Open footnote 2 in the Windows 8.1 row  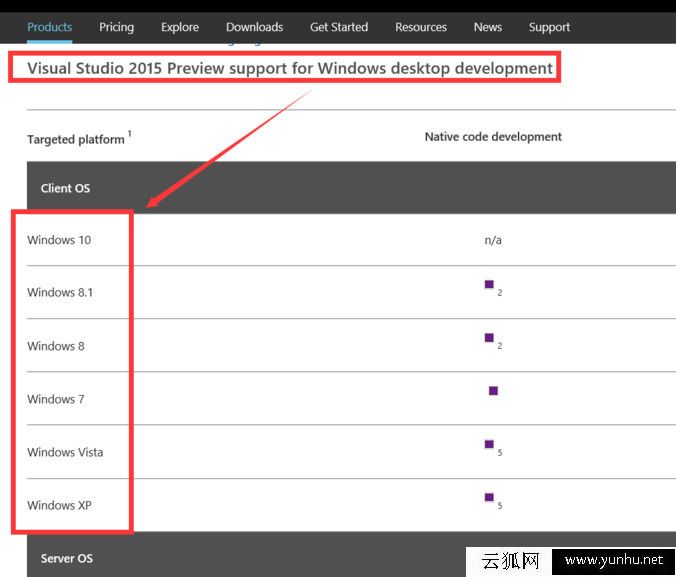point(500,293)
